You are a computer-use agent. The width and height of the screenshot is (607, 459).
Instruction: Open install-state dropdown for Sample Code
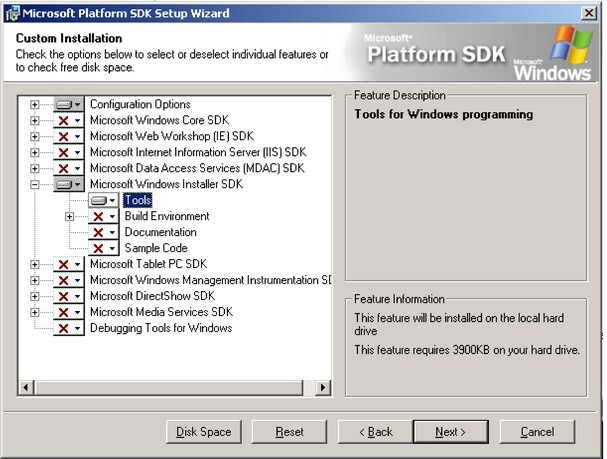pos(103,248)
